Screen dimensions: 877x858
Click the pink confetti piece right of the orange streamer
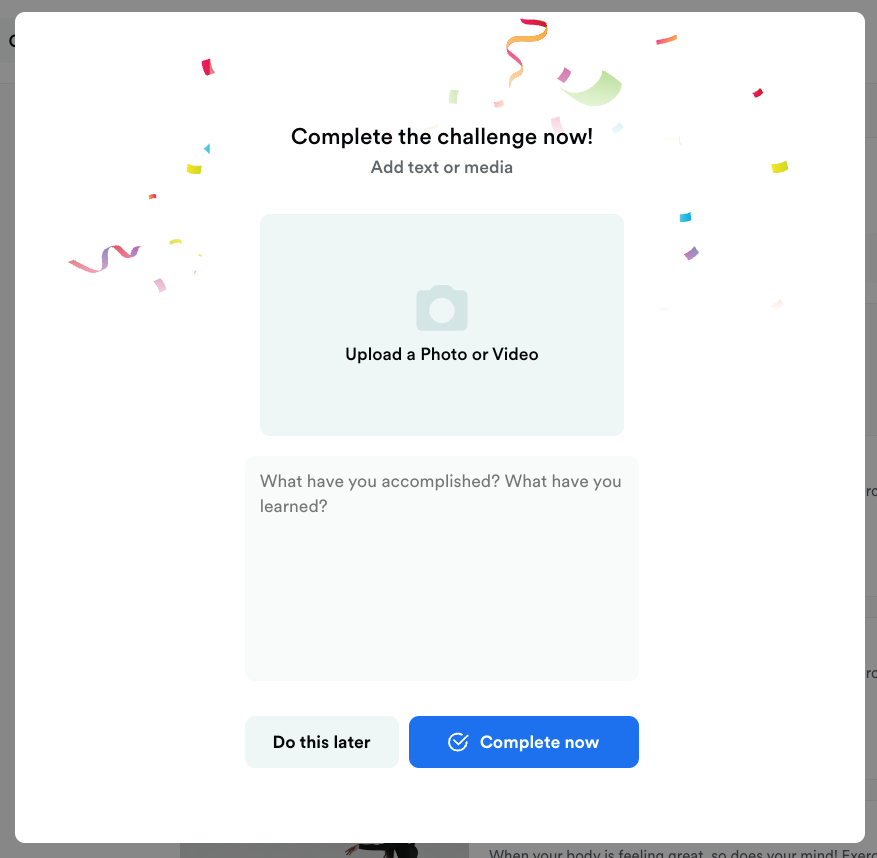point(564,74)
